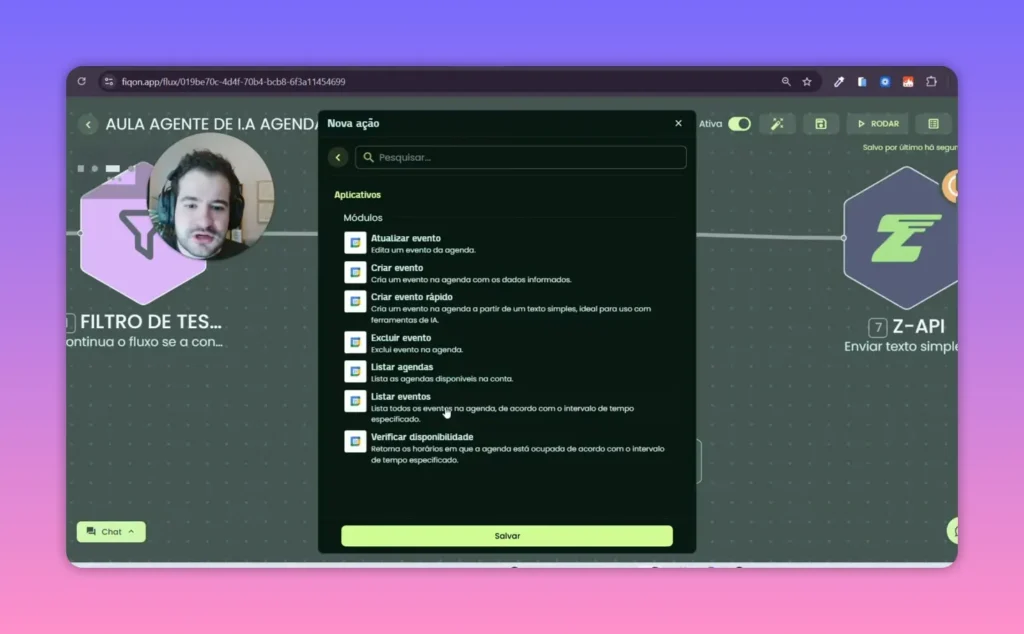Open the list panel icon beside RODAR
The height and width of the screenshot is (634, 1024).
point(933,124)
